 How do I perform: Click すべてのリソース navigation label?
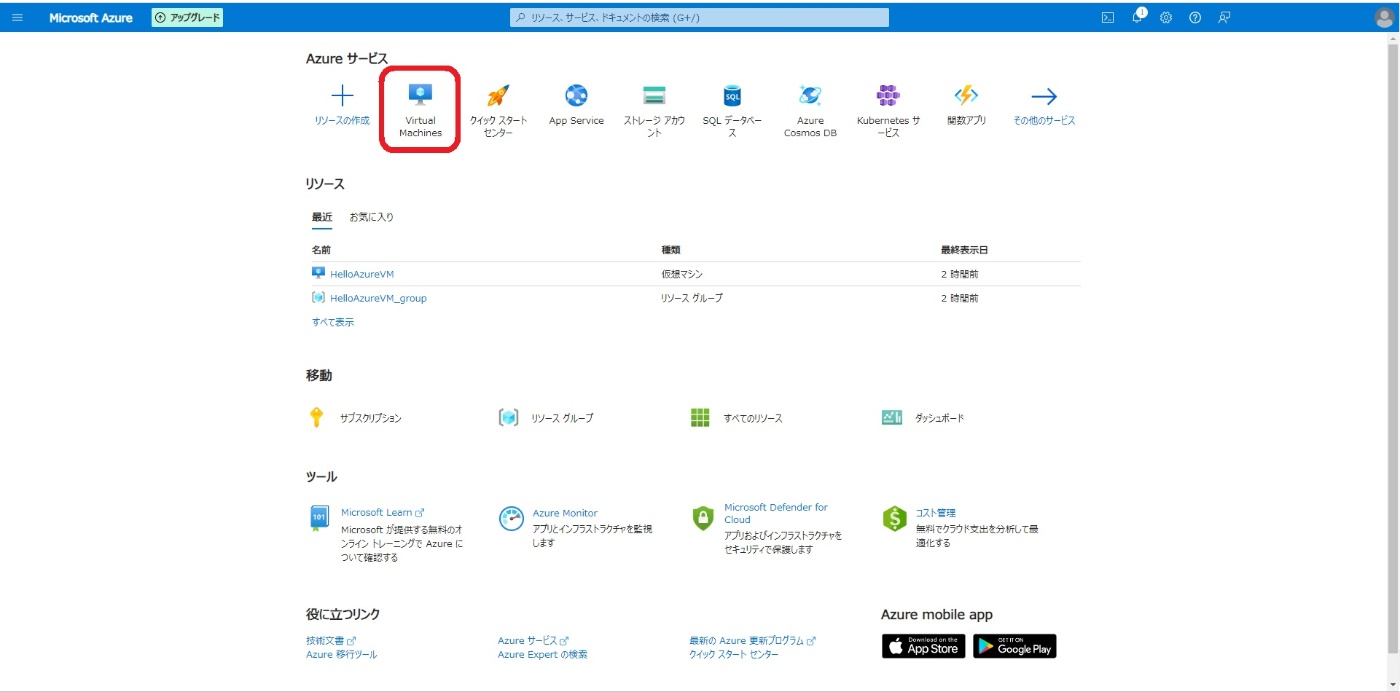(x=753, y=418)
